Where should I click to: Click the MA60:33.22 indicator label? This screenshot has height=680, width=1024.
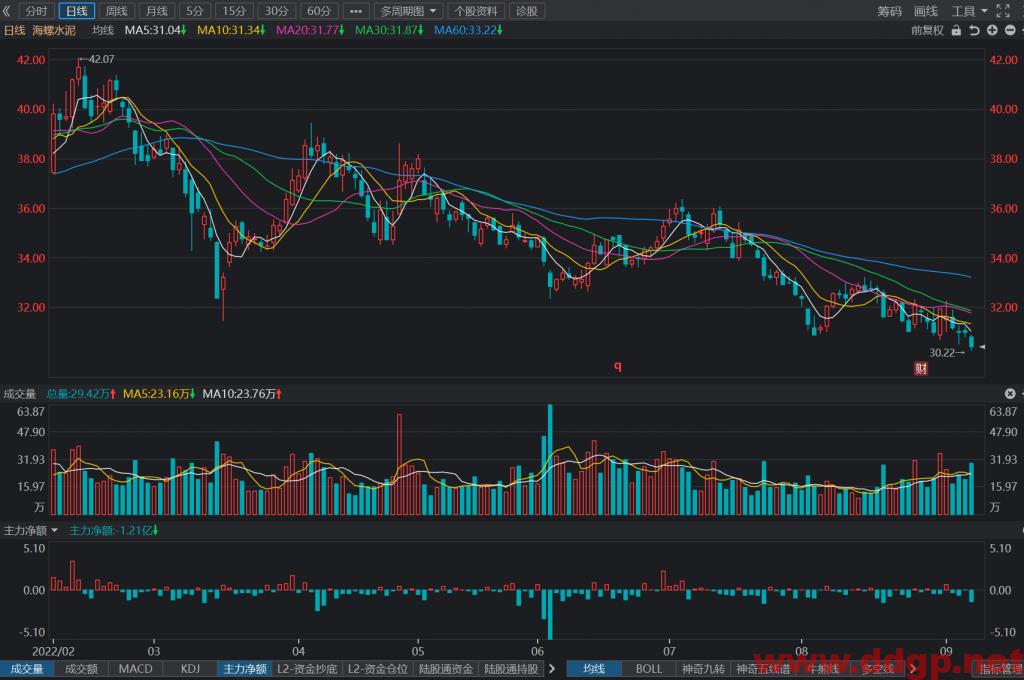pyautogui.click(x=468, y=30)
